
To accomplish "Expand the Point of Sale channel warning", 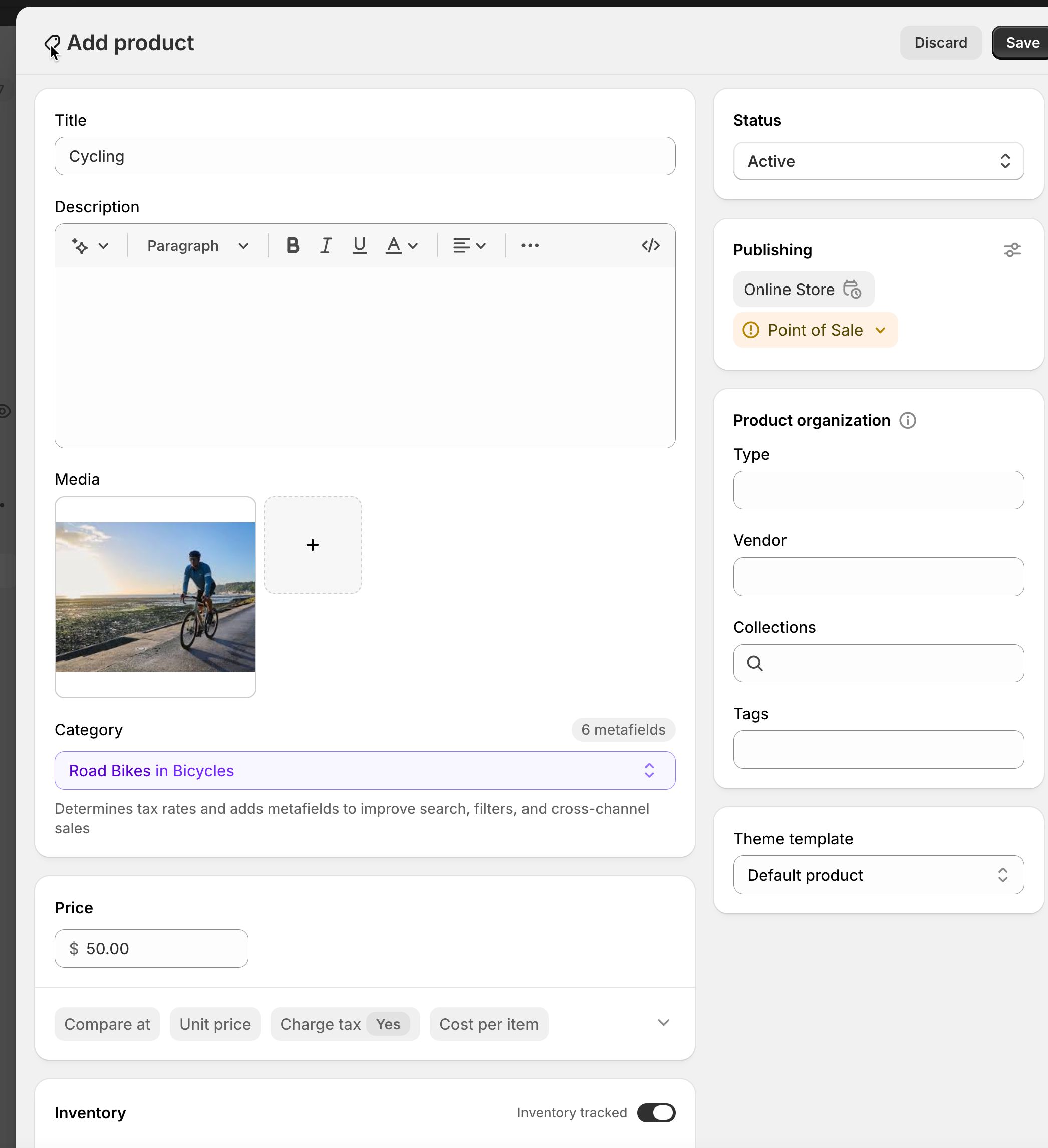I will 815,330.
